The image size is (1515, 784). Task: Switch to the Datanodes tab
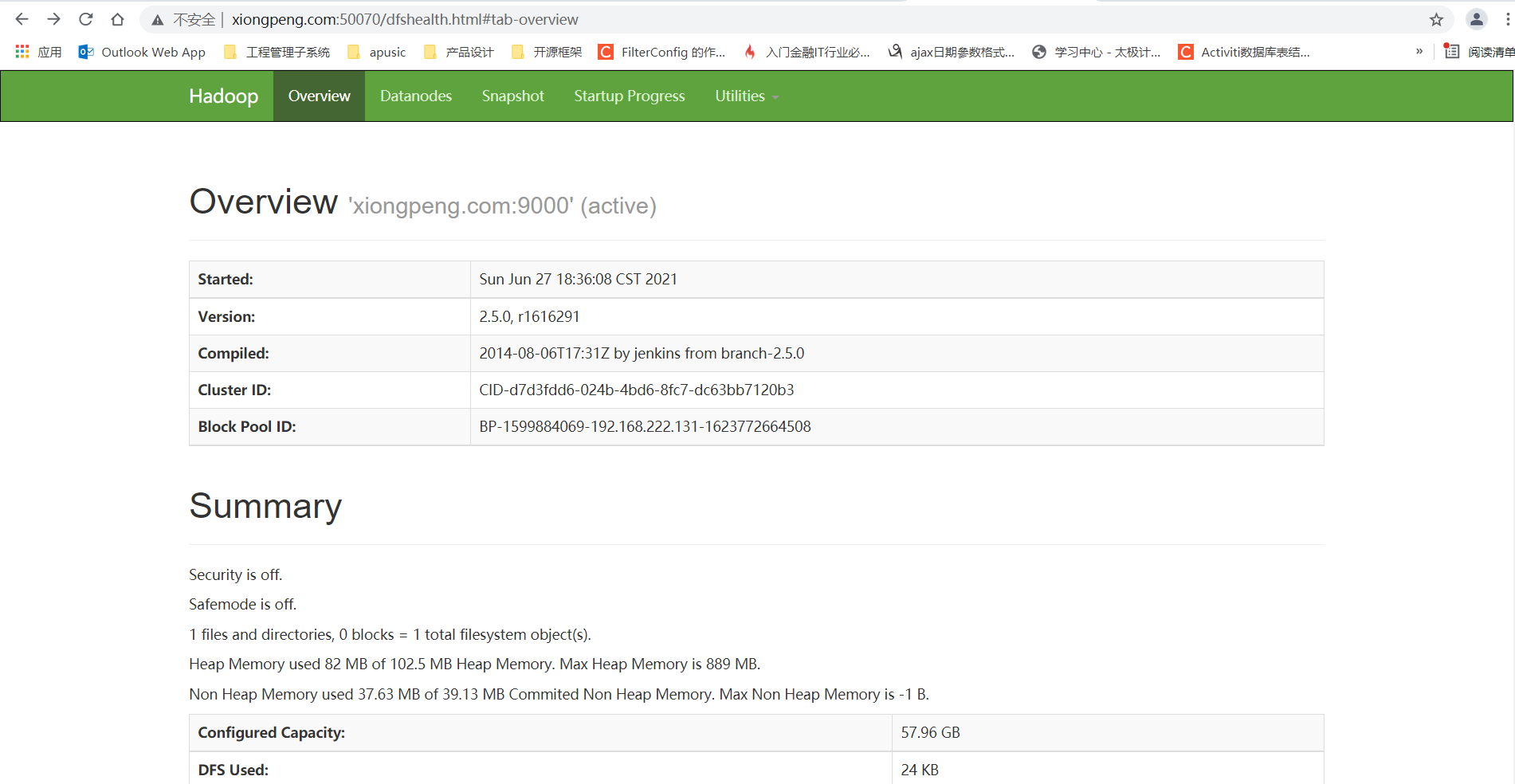(416, 96)
